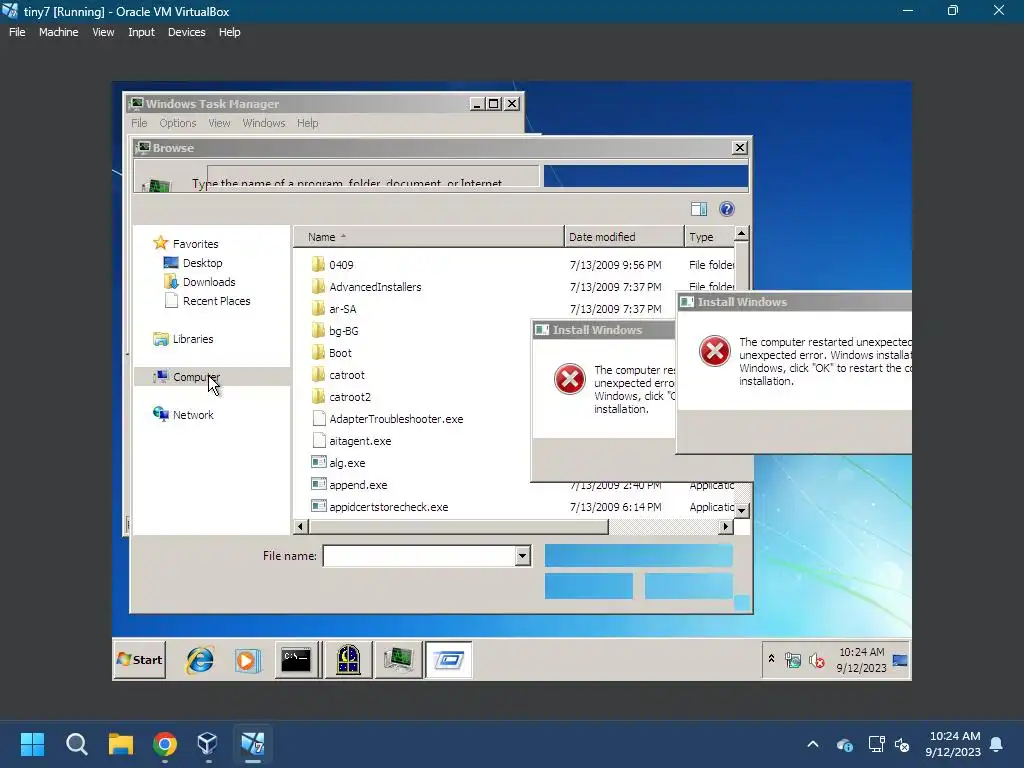Click Show desktop icon in VM tray
Viewport: 1024px width, 768px height.
tap(901, 660)
